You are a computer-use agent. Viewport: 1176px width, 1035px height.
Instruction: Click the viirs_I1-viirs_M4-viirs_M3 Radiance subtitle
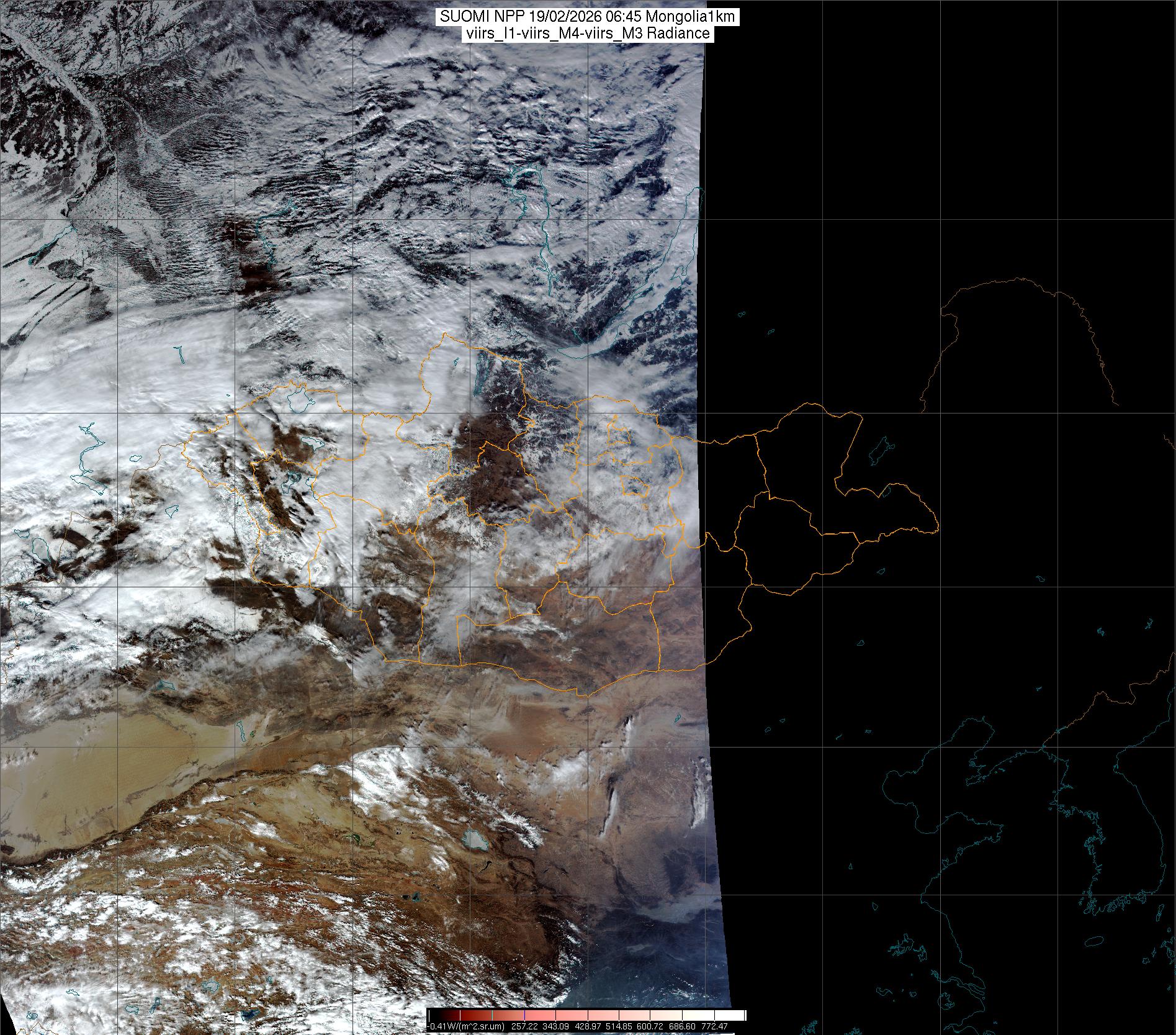coord(587,34)
